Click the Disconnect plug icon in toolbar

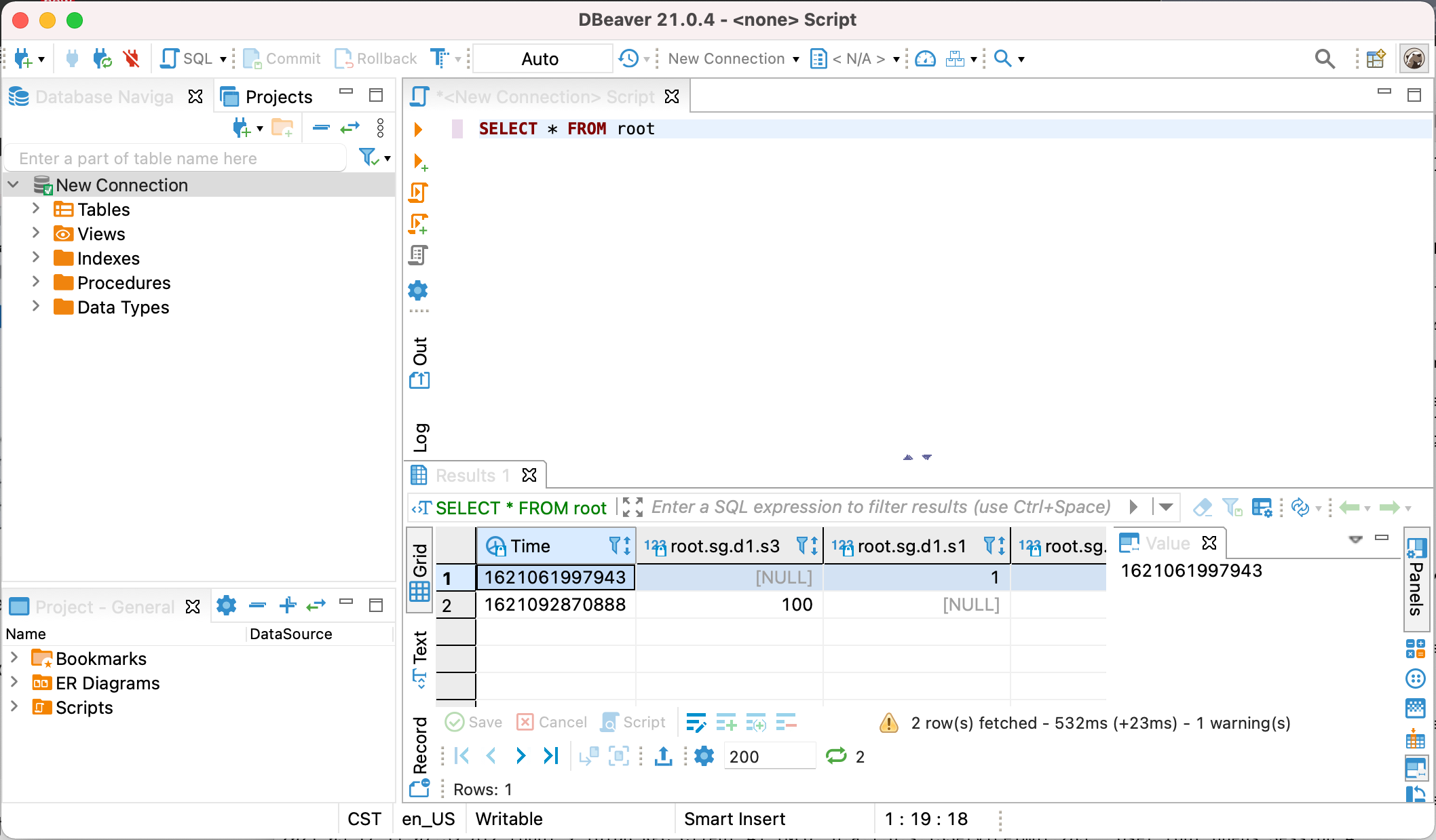132,59
